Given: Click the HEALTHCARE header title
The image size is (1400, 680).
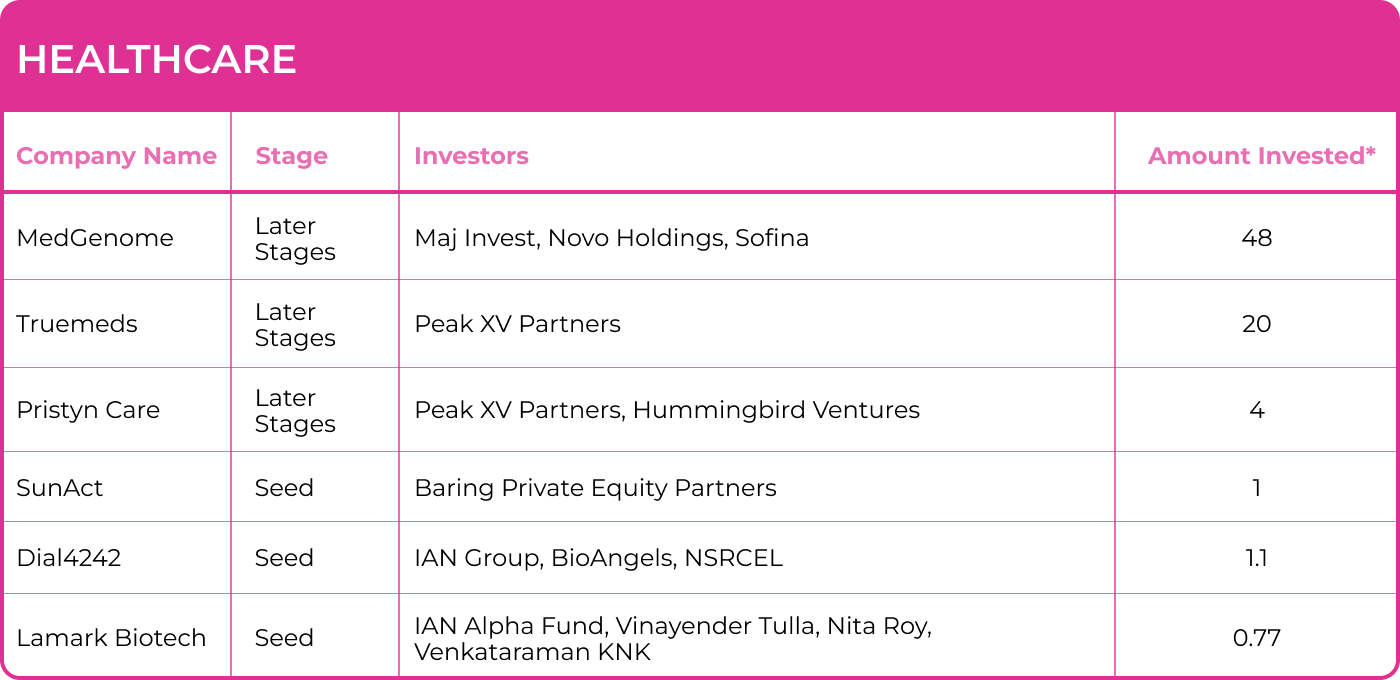Looking at the screenshot, I should [157, 60].
